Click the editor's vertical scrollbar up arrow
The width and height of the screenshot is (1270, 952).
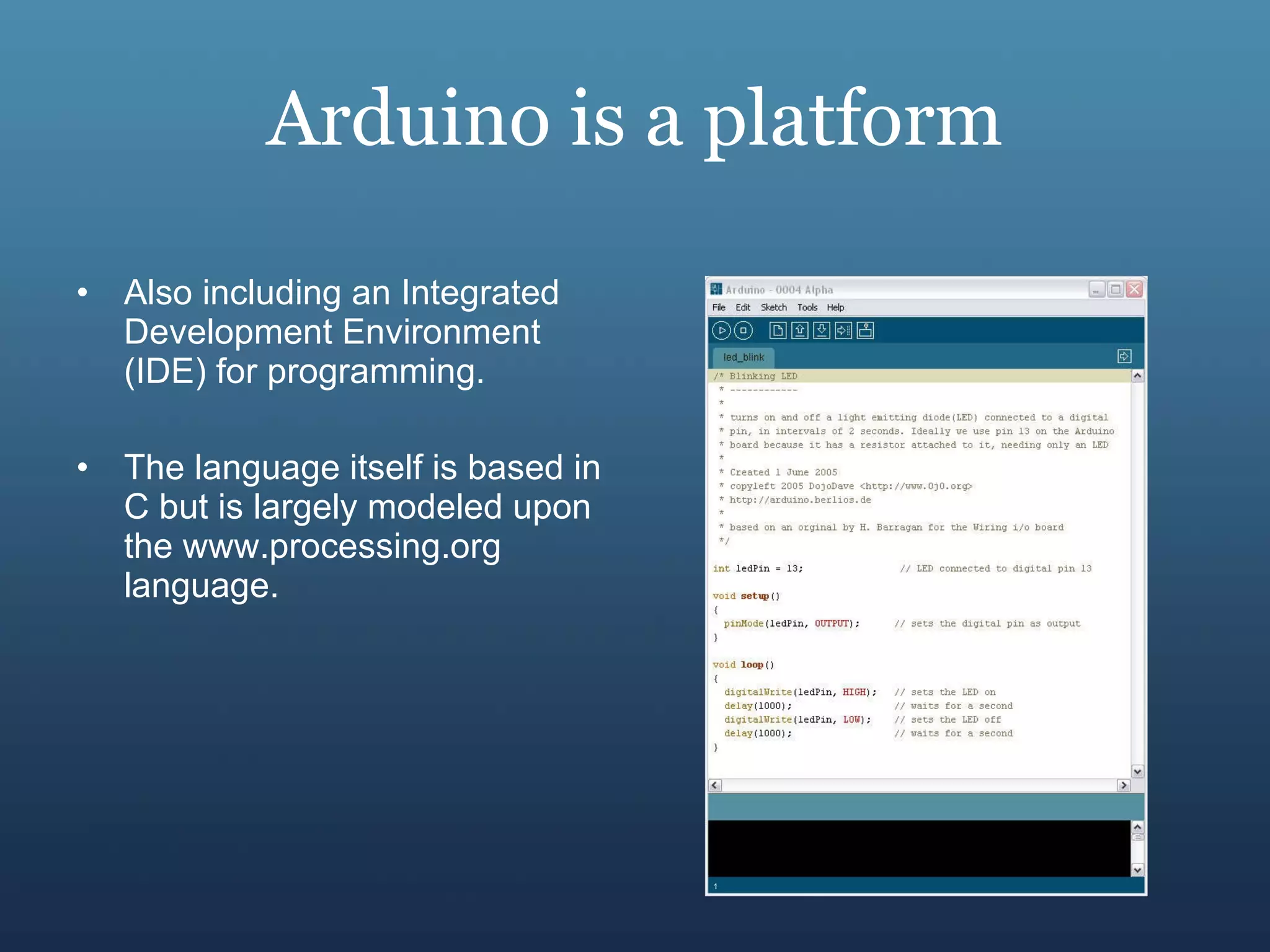tap(1137, 376)
